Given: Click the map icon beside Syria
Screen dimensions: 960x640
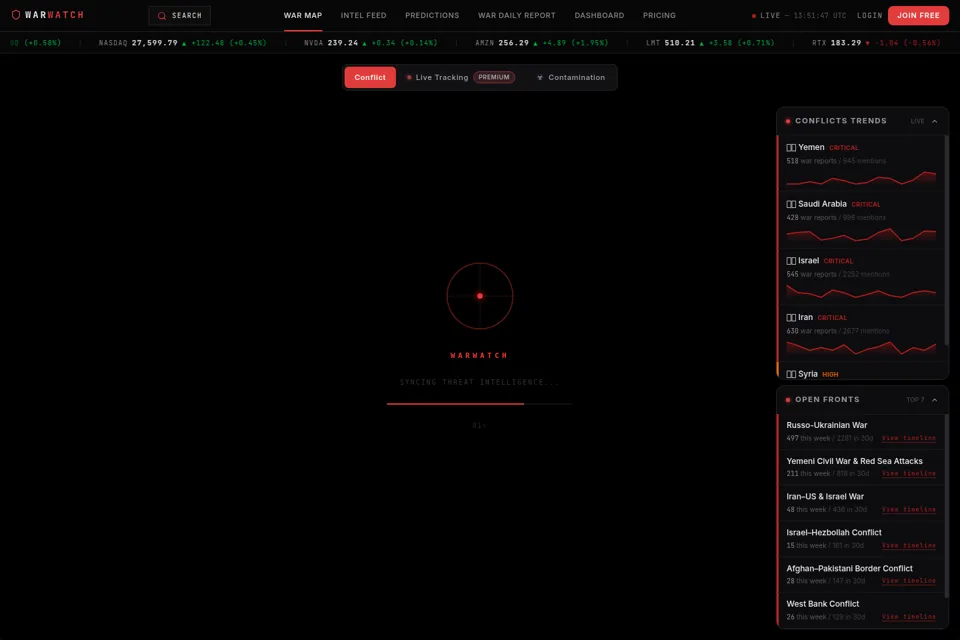Looking at the screenshot, I should coord(791,374).
